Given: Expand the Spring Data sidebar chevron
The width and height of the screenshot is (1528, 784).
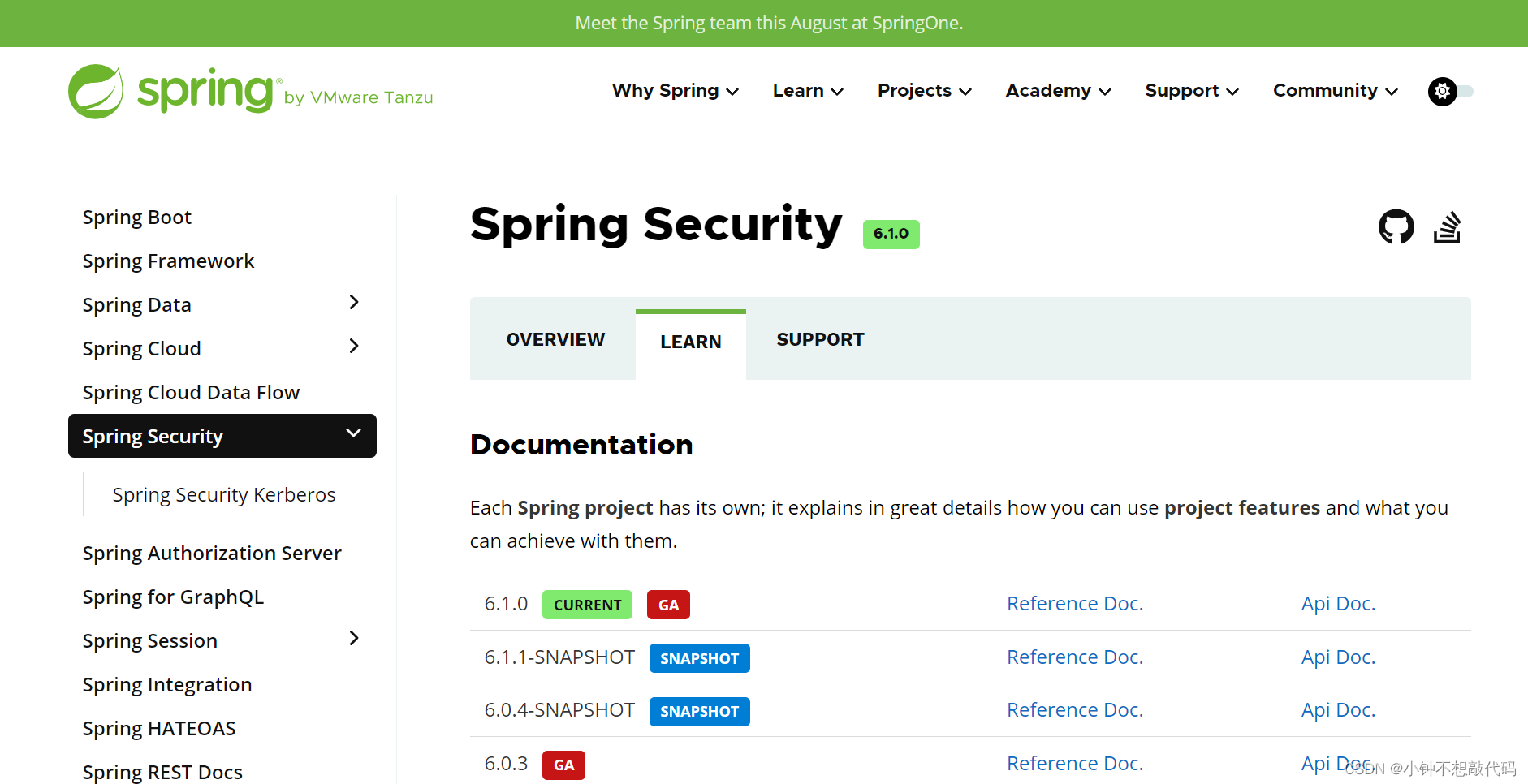Looking at the screenshot, I should 354,303.
